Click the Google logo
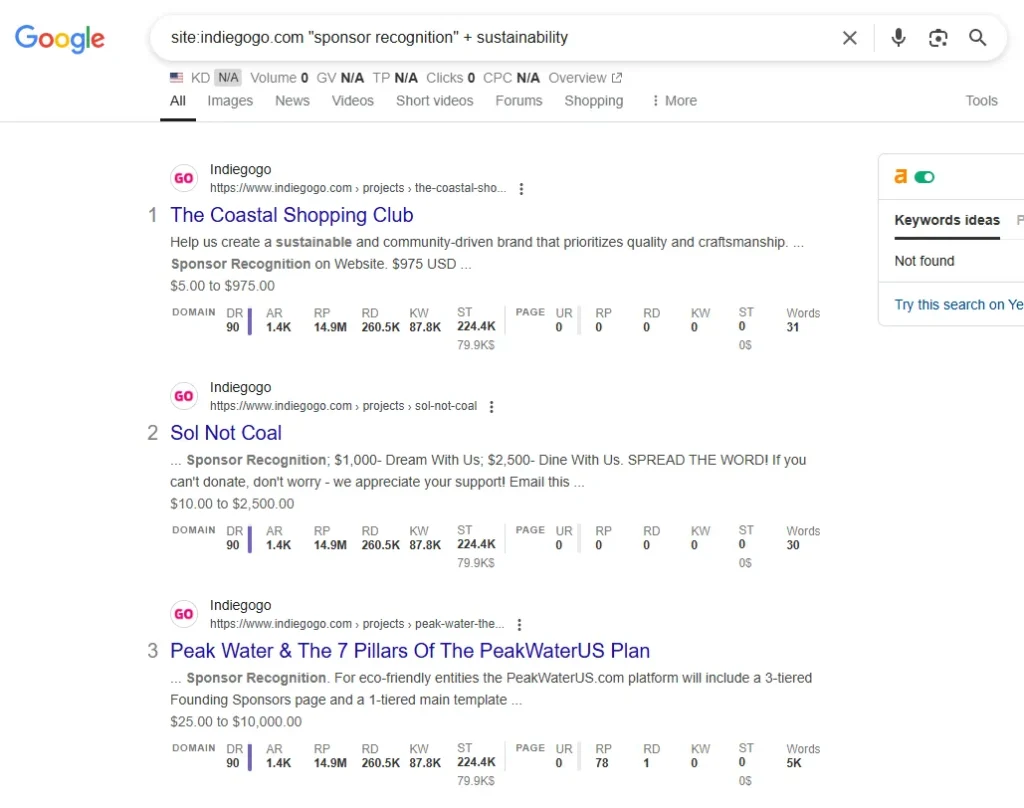Viewport: 1024px width, 808px height. [x=59, y=39]
